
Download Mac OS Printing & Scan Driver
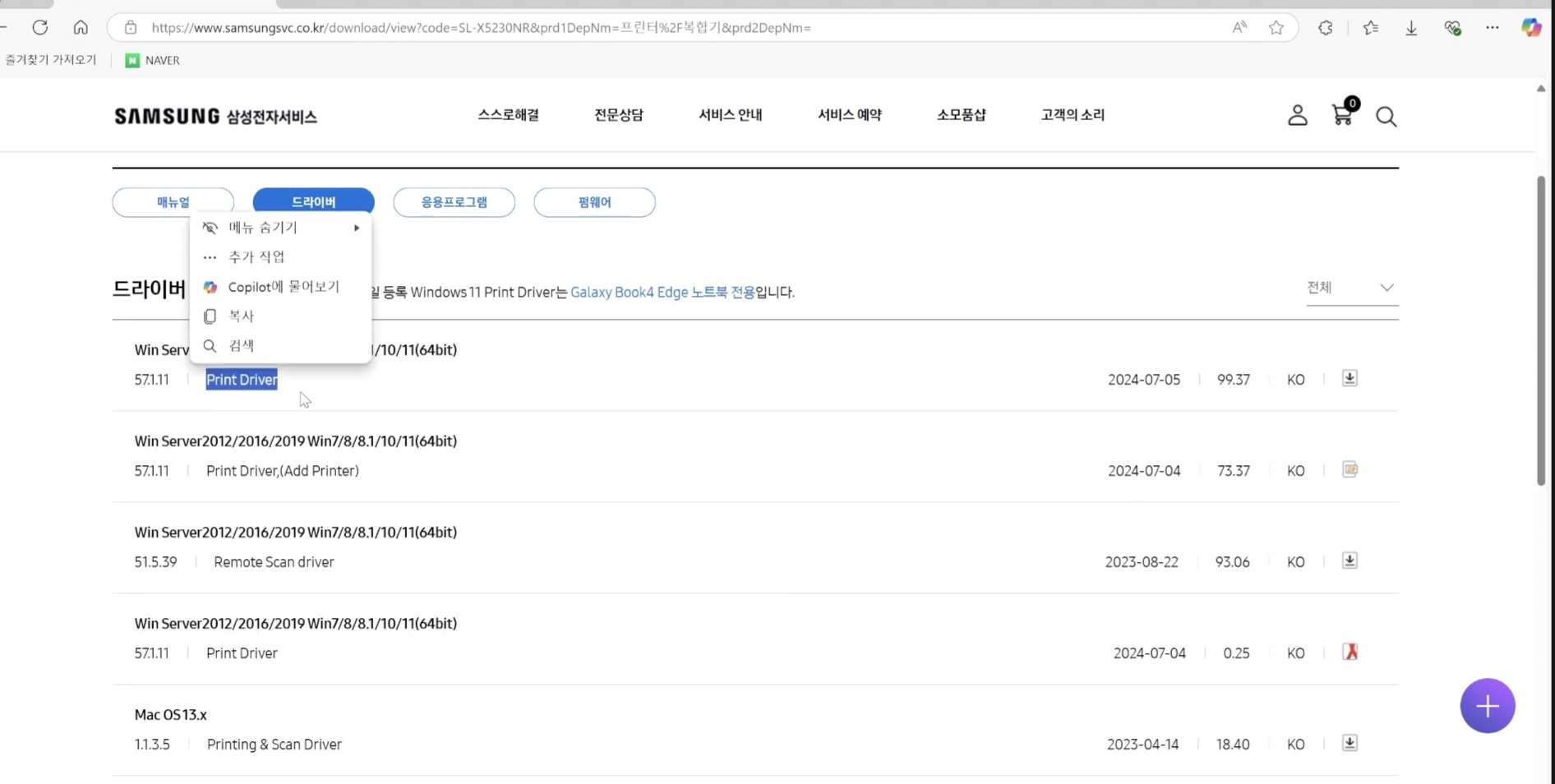tap(1350, 743)
